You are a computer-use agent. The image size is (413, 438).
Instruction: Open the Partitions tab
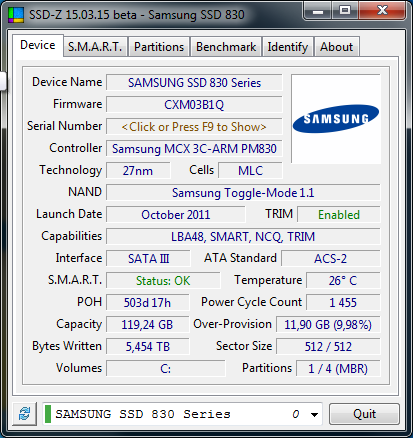click(x=159, y=47)
